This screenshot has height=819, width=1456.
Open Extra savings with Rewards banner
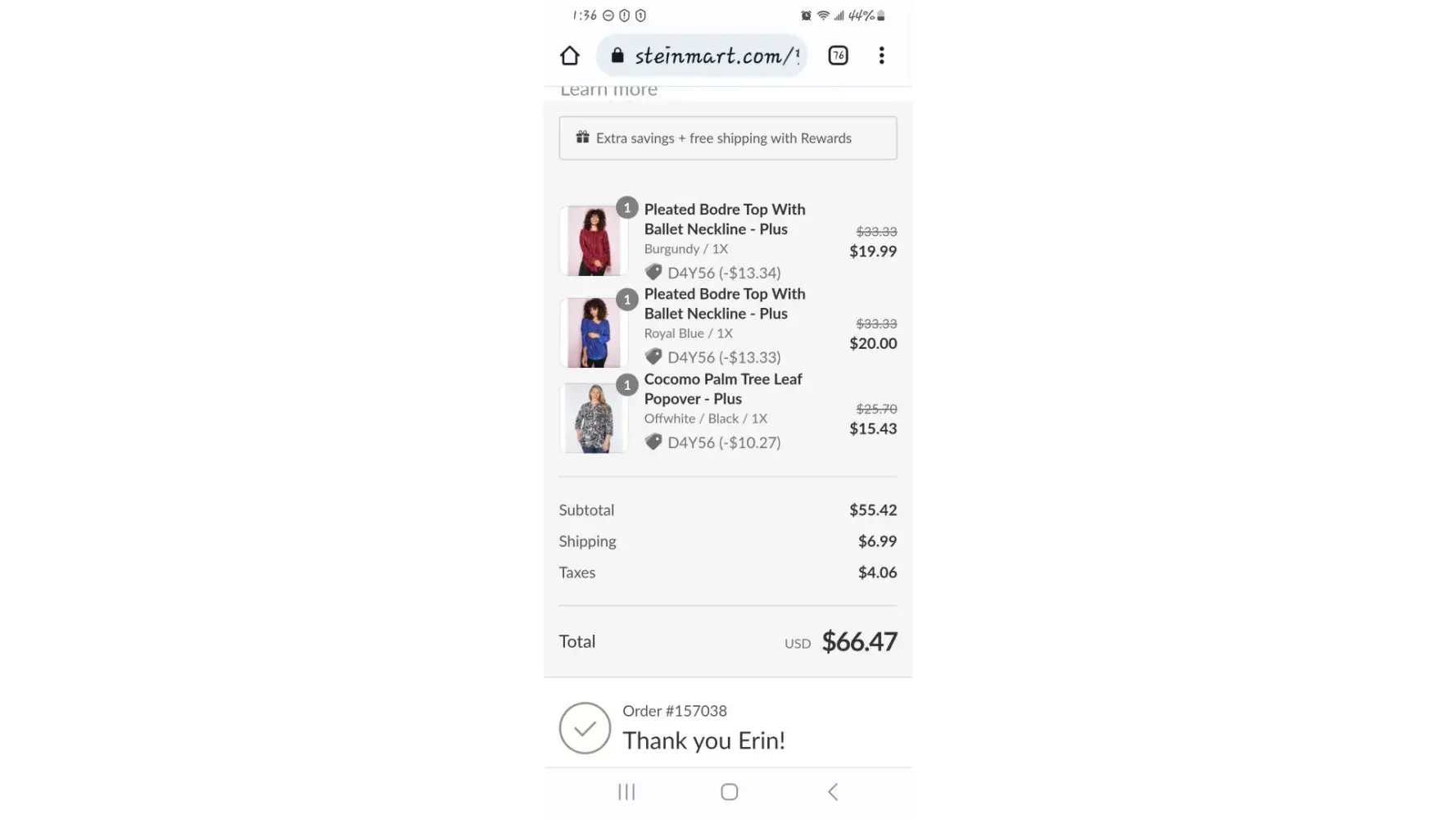click(x=728, y=138)
